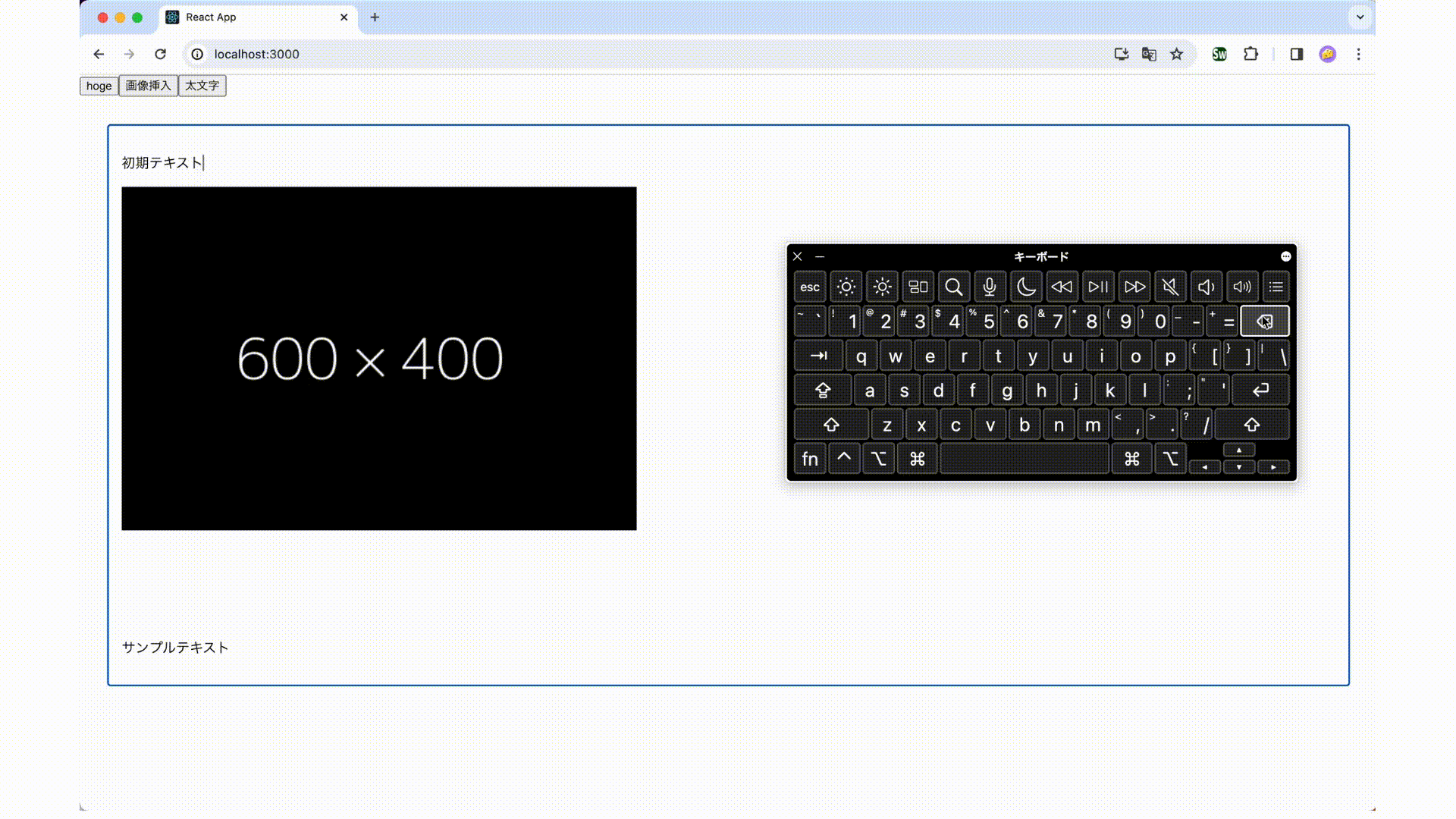Click right command key

pos(1132,459)
